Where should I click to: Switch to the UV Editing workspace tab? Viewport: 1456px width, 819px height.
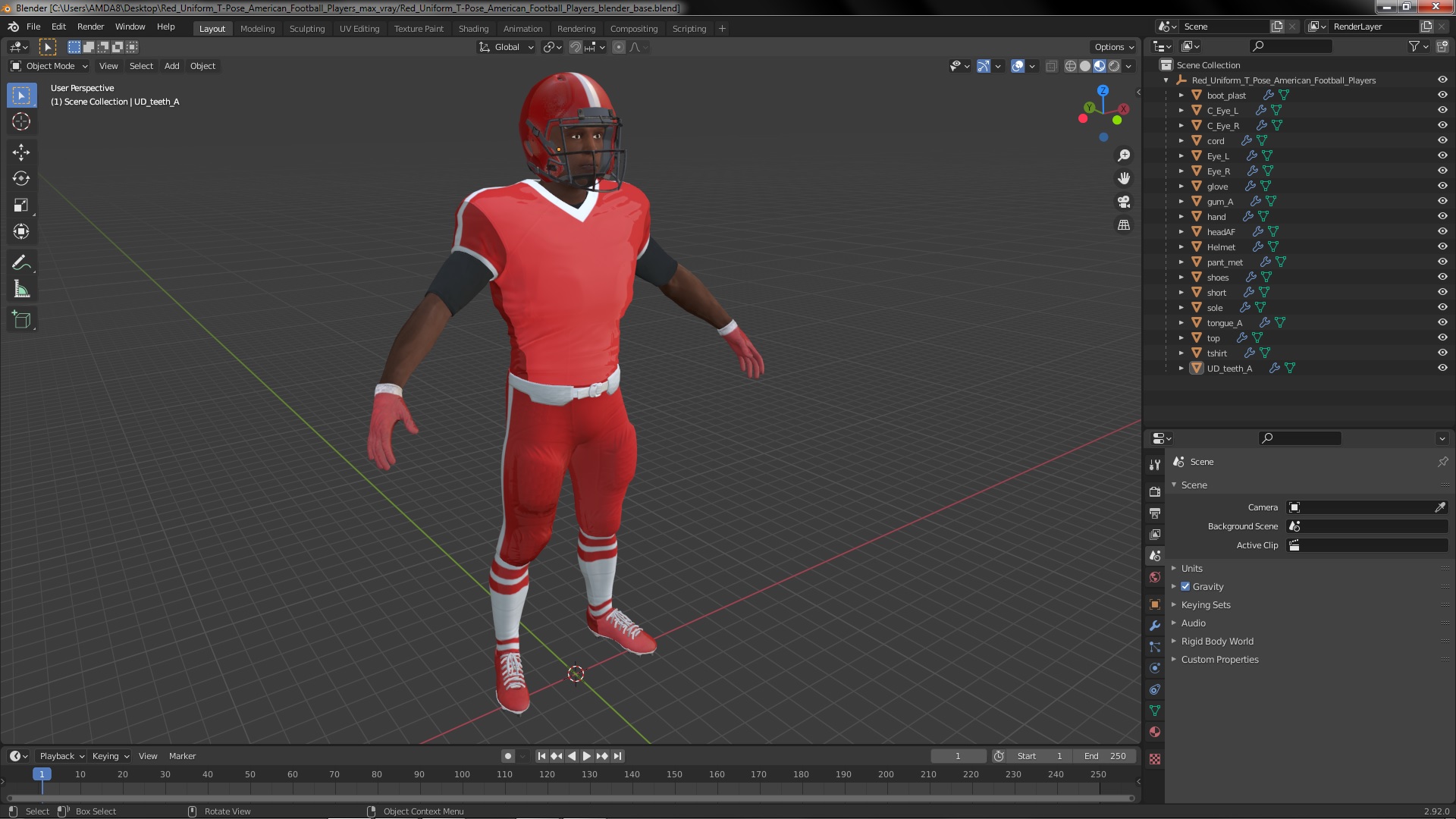(x=359, y=29)
